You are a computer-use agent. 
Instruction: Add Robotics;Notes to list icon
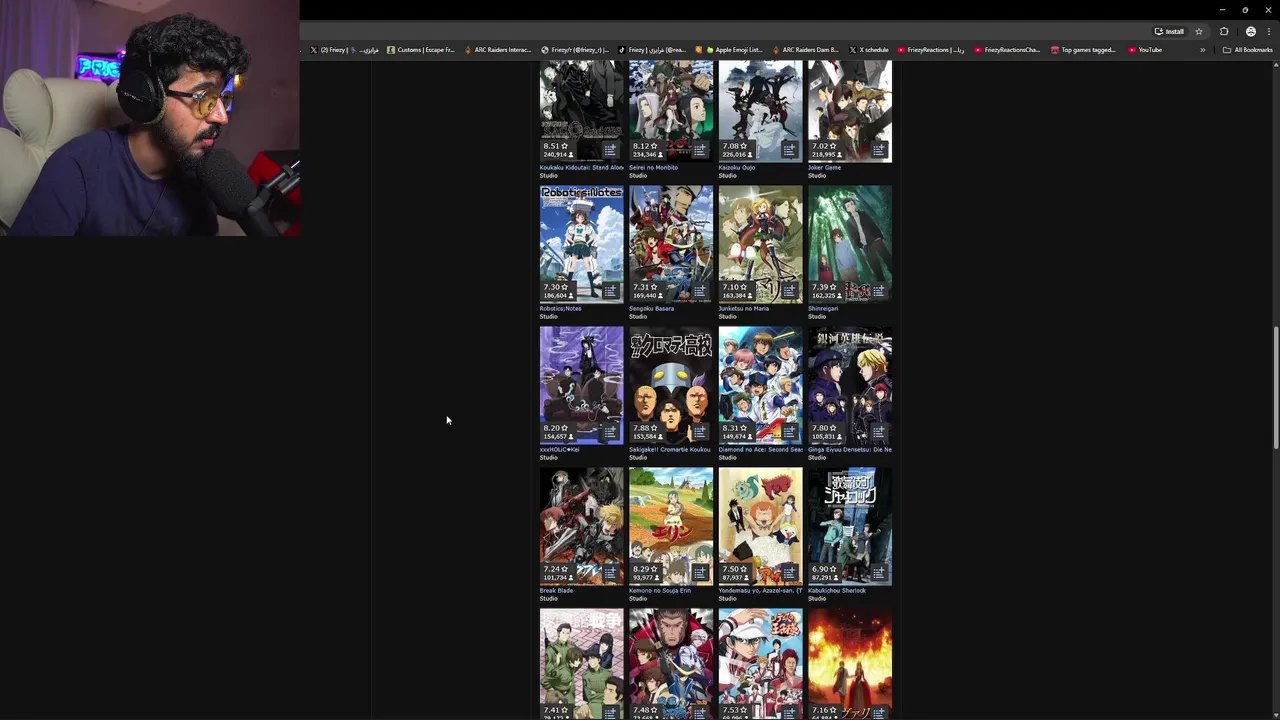[x=610, y=291]
